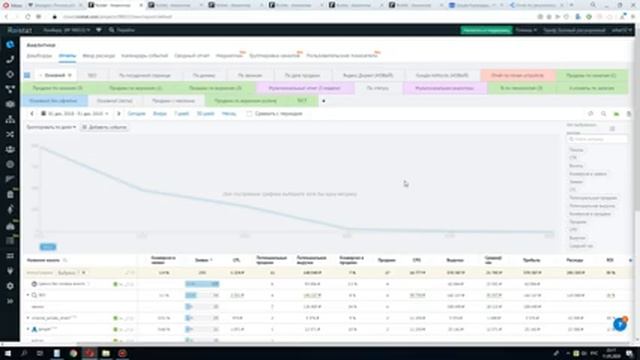This screenshot has width=640, height=360.
Task: Open Группировка каналов tab
Action: click(274, 56)
